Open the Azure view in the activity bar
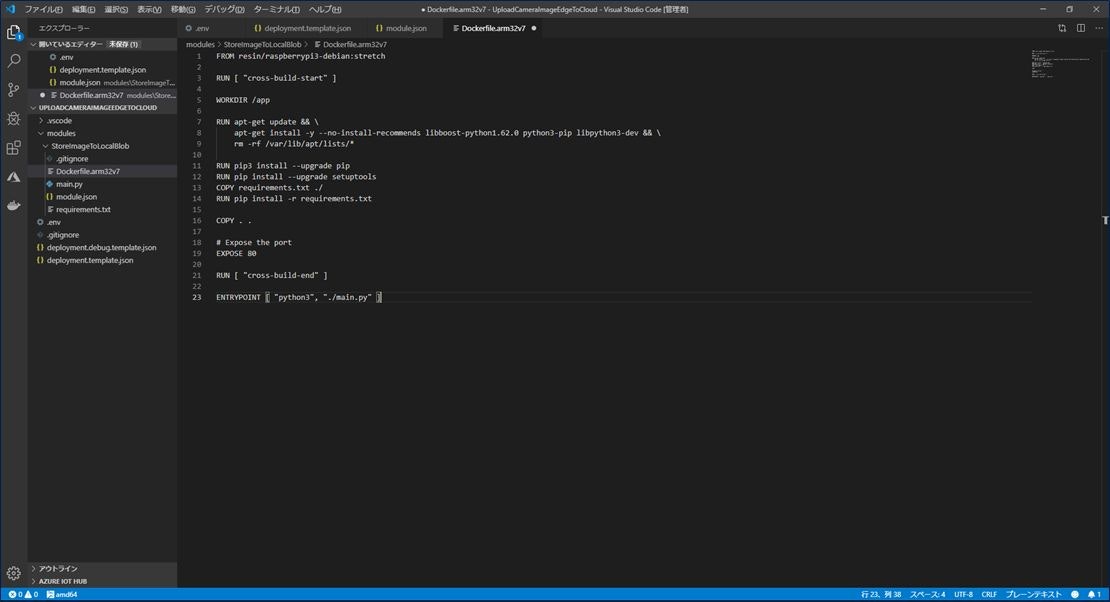The width and height of the screenshot is (1110, 602). [13, 177]
